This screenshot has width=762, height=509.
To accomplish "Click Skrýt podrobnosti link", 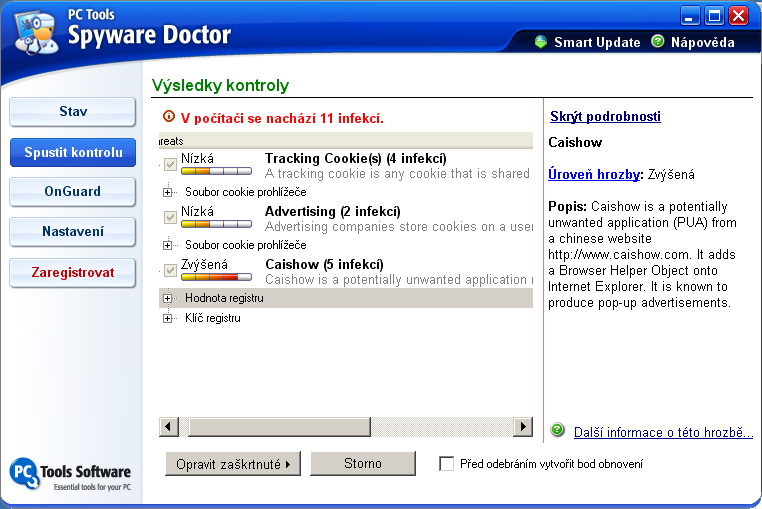I will [x=605, y=117].
